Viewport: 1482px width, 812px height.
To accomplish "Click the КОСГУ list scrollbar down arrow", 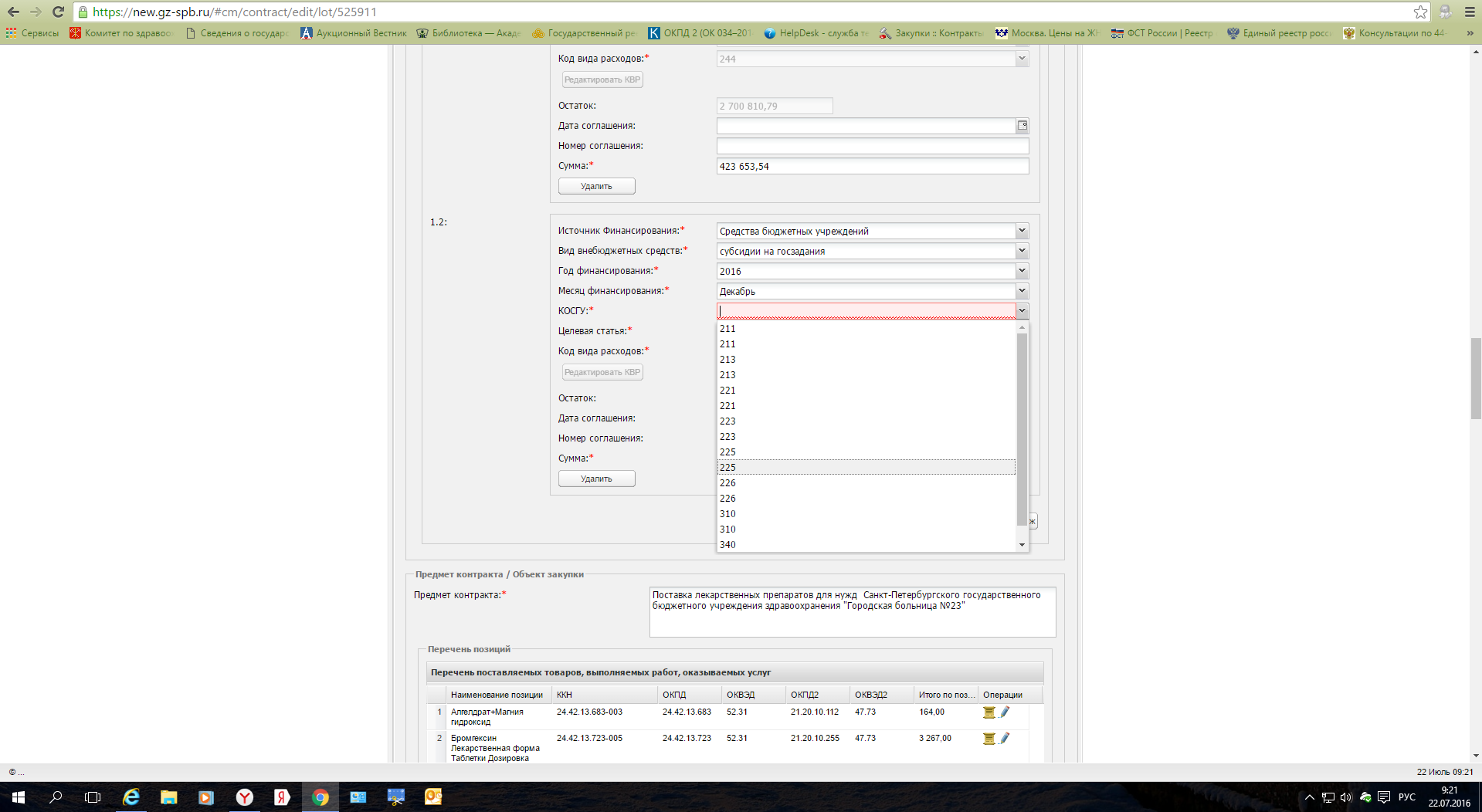I will click(1022, 545).
